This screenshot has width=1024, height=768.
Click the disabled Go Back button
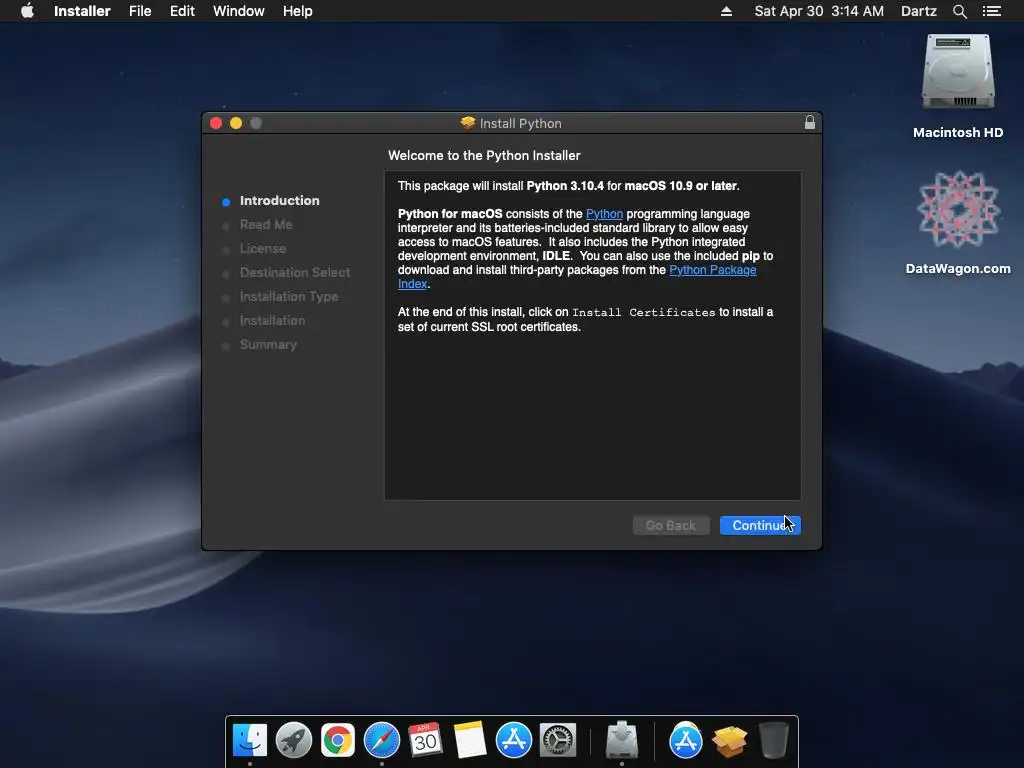click(x=671, y=525)
